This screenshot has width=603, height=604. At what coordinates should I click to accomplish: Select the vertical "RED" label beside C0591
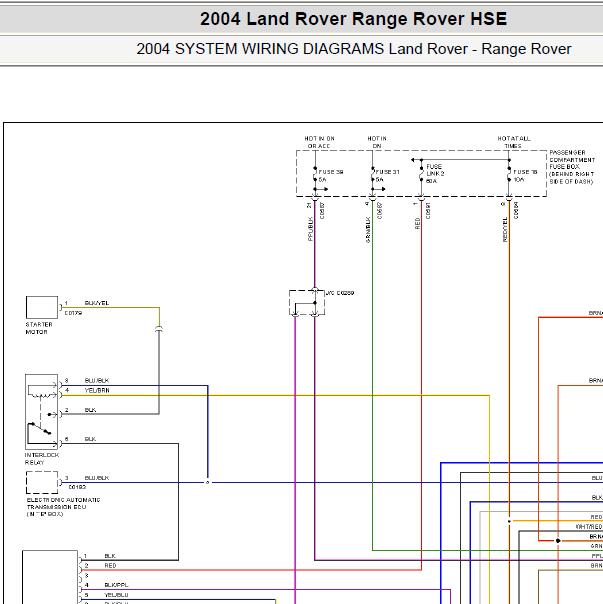point(417,223)
